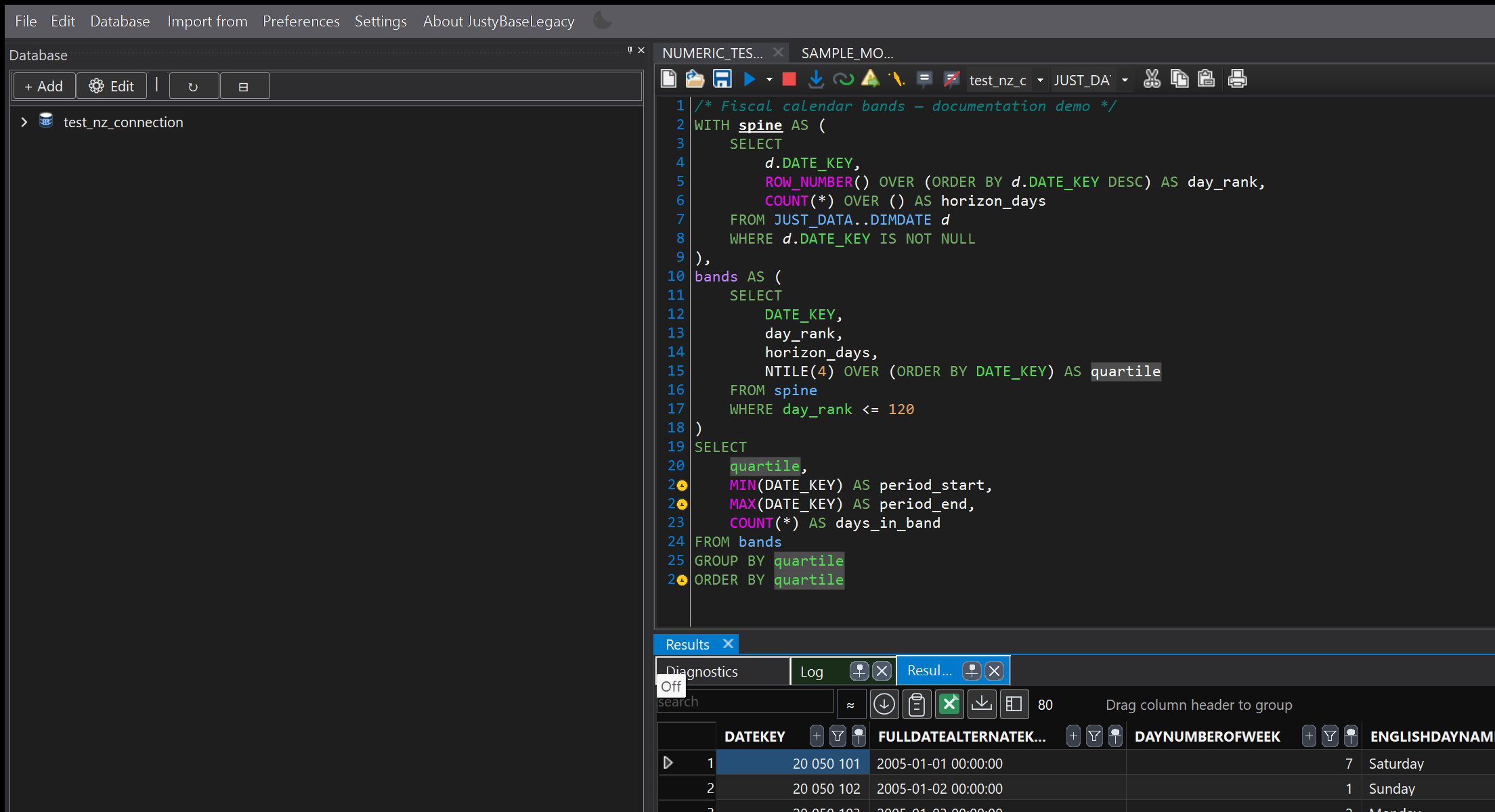The image size is (1495, 812).
Task: Pin the DATEKEY column
Action: pyautogui.click(x=859, y=736)
